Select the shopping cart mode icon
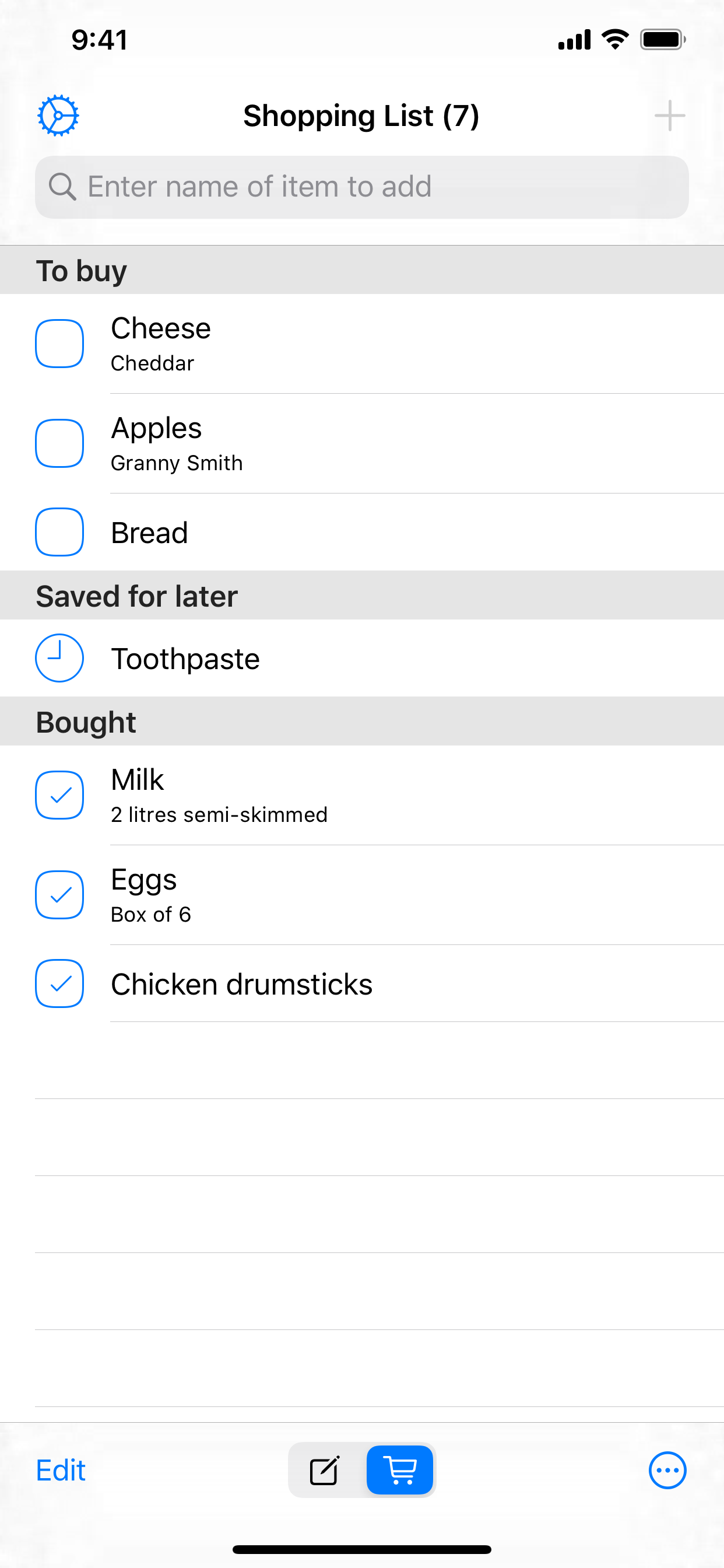Image resolution: width=724 pixels, height=1568 pixels. tap(400, 1471)
